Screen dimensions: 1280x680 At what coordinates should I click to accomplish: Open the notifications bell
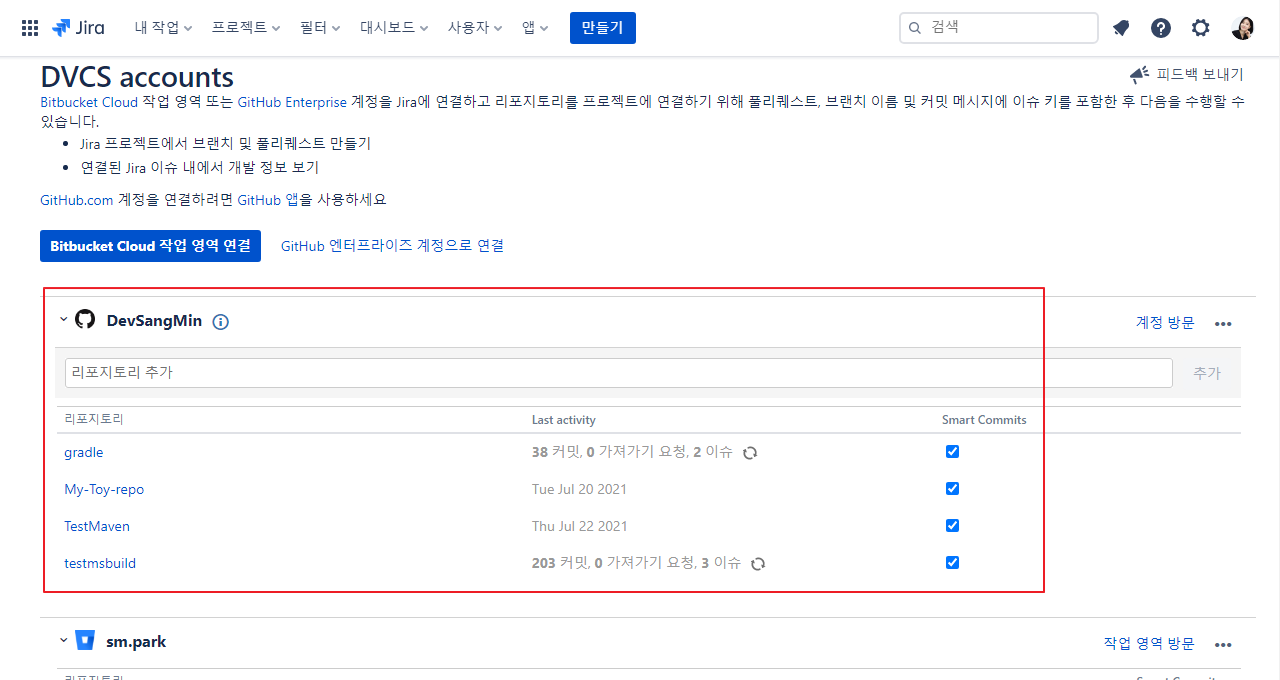[1121, 28]
